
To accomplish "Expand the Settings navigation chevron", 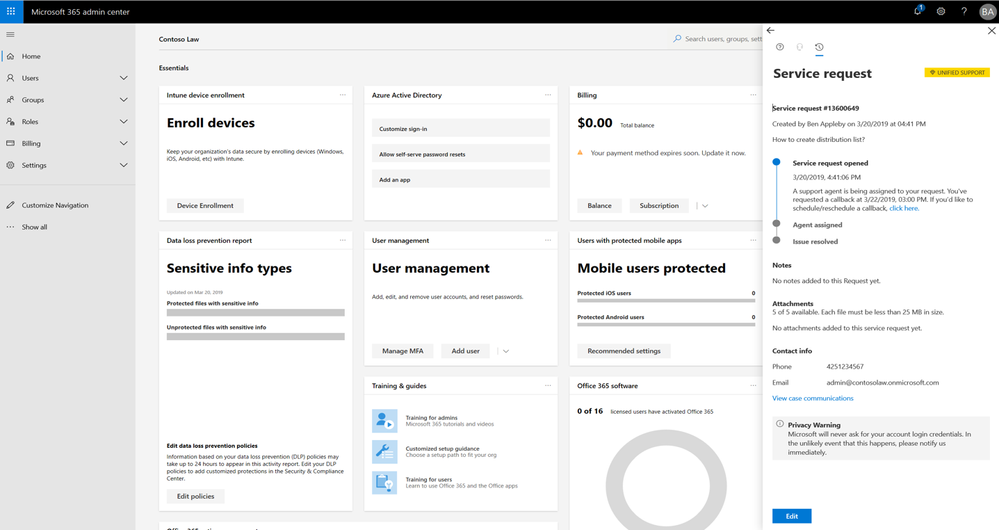I will click(124, 165).
